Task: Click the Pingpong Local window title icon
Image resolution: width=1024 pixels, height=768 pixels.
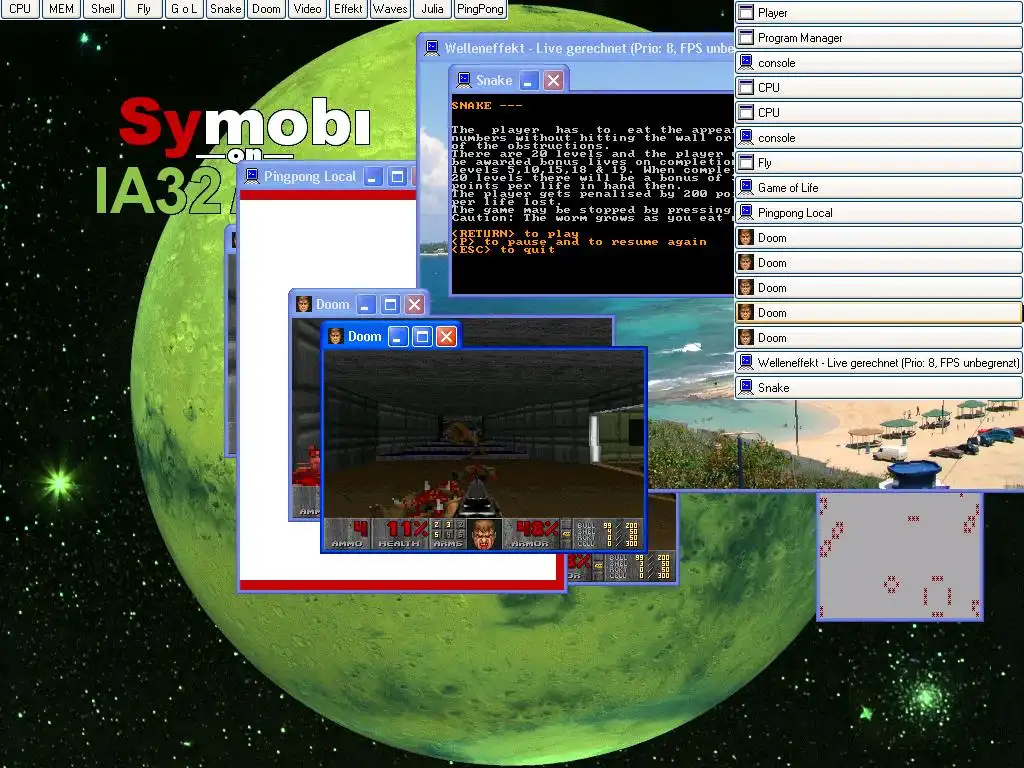Action: 252,176
